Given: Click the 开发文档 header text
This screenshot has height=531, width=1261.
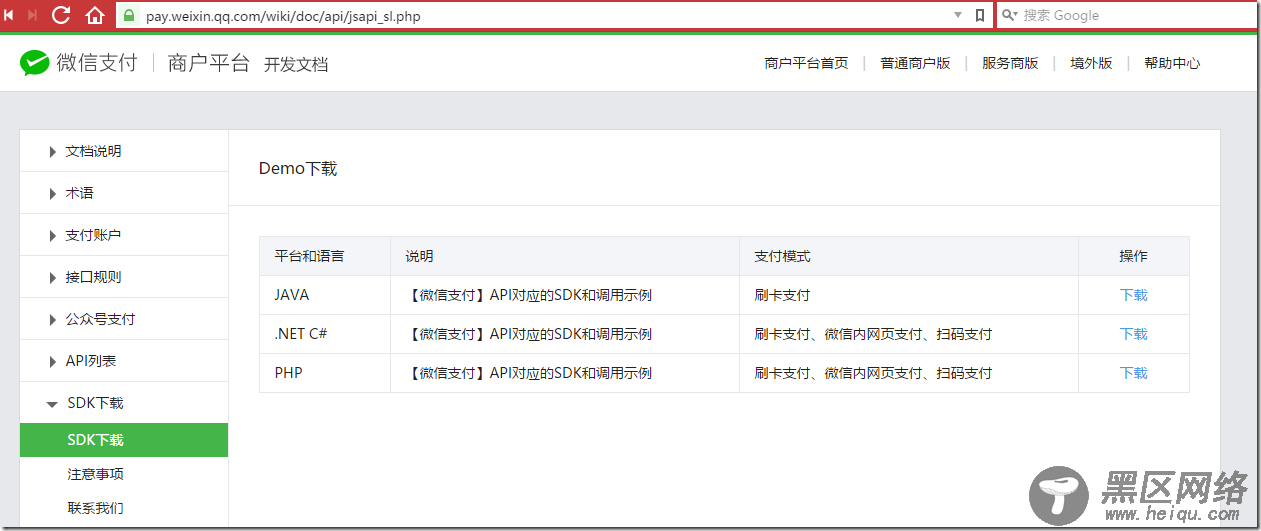Looking at the screenshot, I should (296, 64).
